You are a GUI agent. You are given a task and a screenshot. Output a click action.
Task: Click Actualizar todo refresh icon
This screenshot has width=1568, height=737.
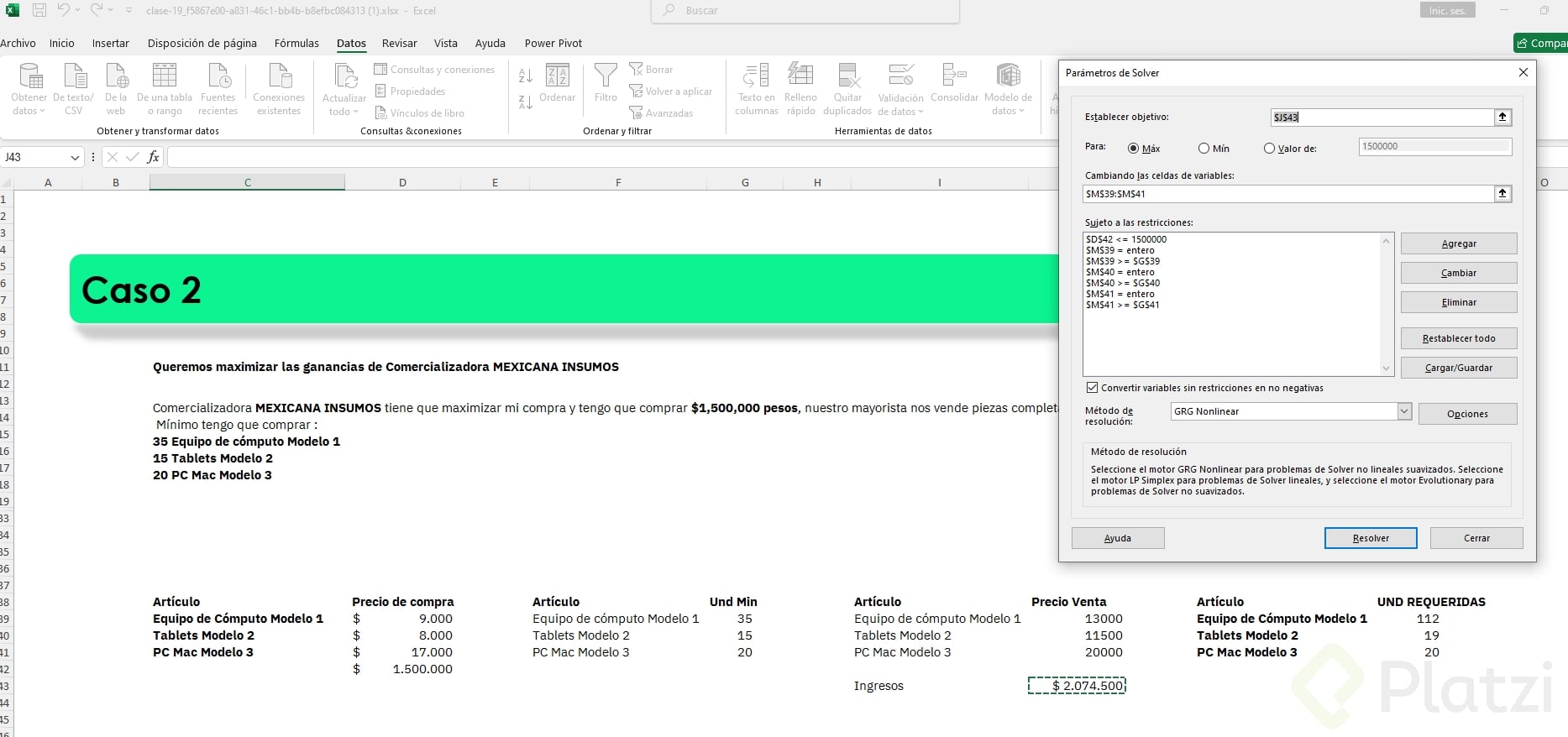point(344,78)
